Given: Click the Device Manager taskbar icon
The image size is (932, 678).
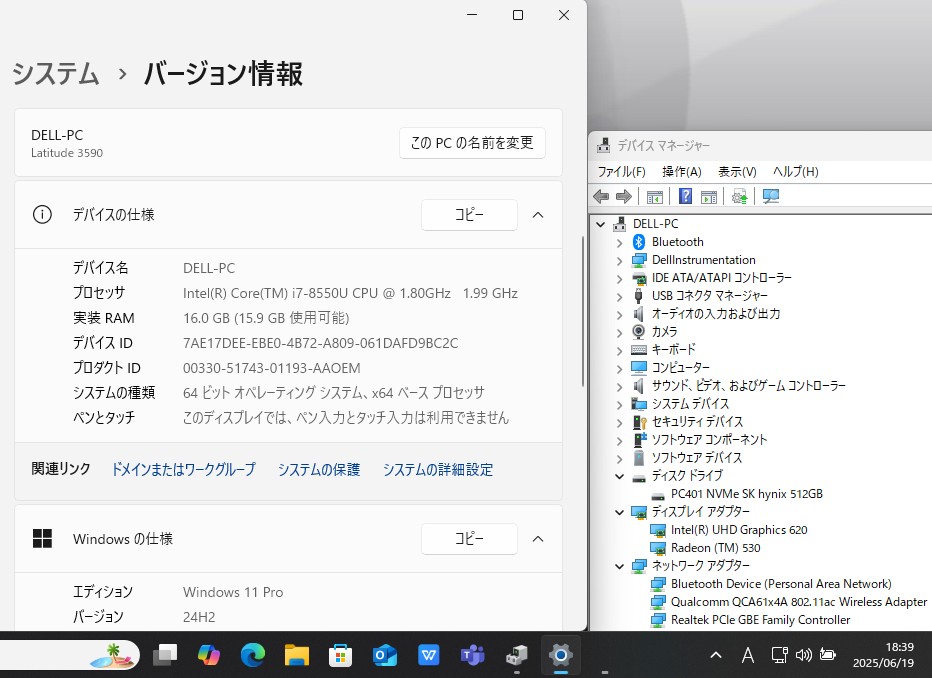Looking at the screenshot, I should (x=517, y=655).
